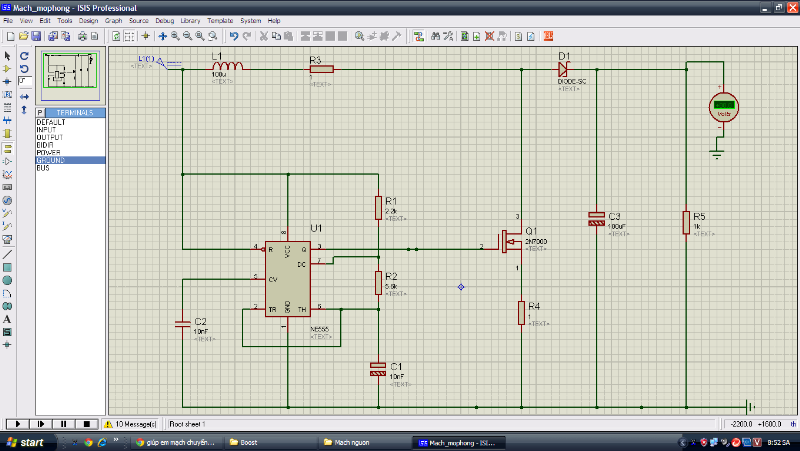Click the 'P' pick devices button
800x451 pixels.
(x=41, y=112)
